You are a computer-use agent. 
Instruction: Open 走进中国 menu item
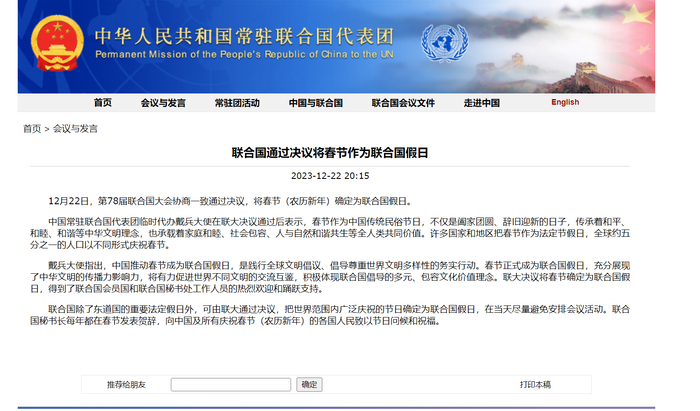click(482, 103)
